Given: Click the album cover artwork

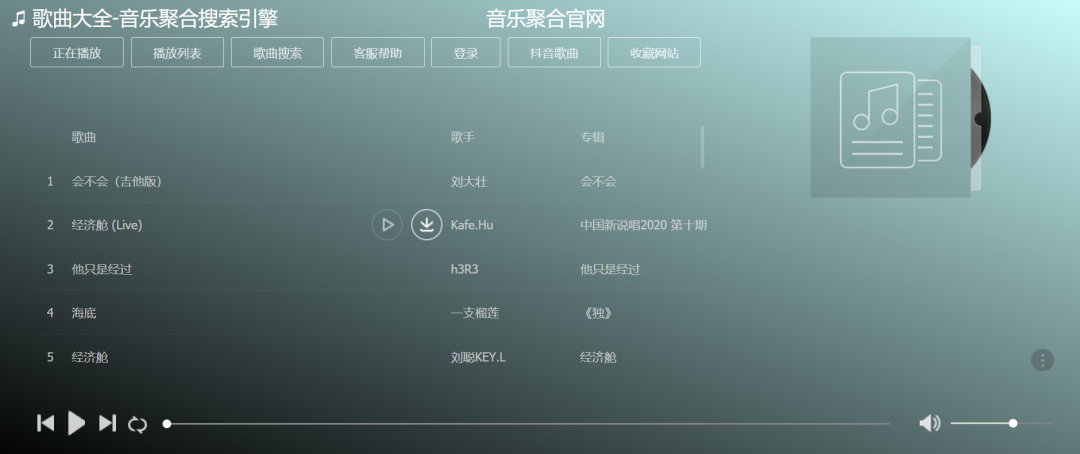Looking at the screenshot, I should tap(889, 117).
